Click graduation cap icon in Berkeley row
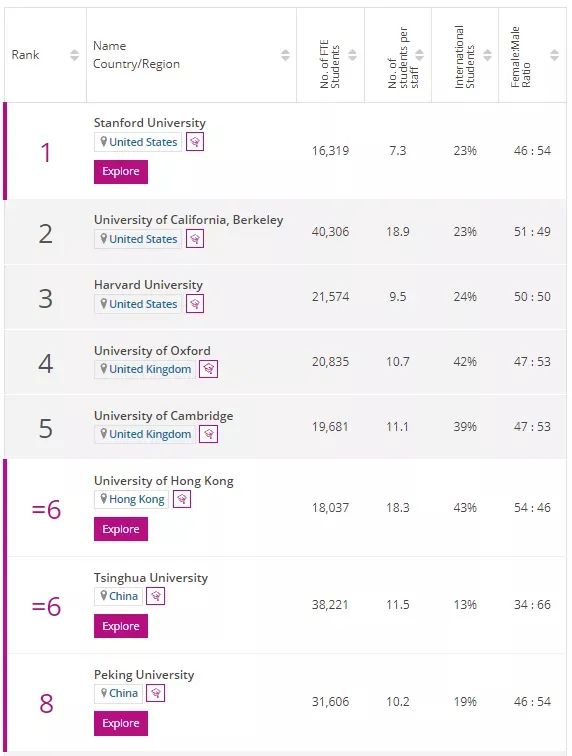 [x=195, y=239]
